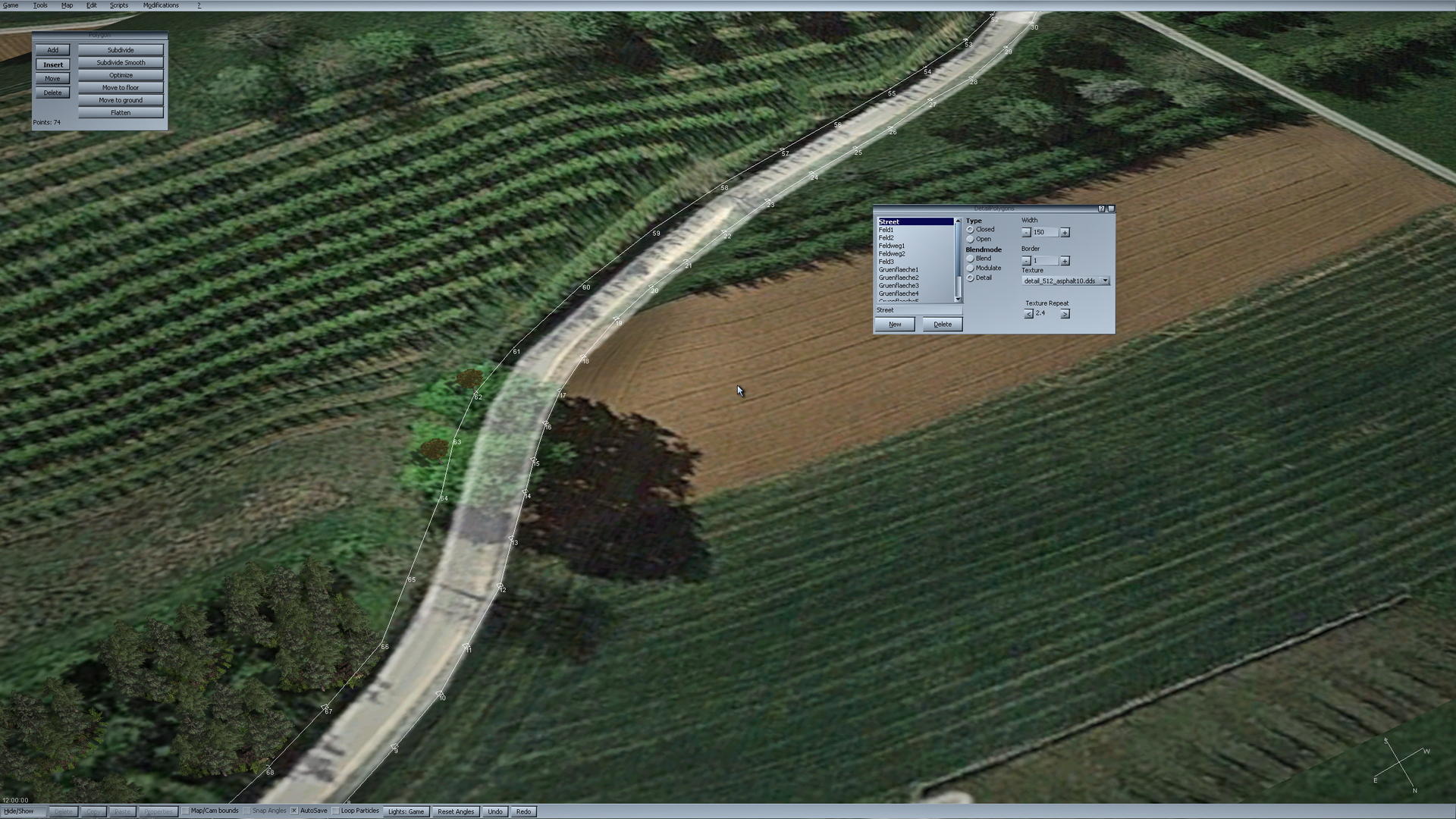The image size is (1456, 819).
Task: Open the Modifications menu
Action: [161, 5]
